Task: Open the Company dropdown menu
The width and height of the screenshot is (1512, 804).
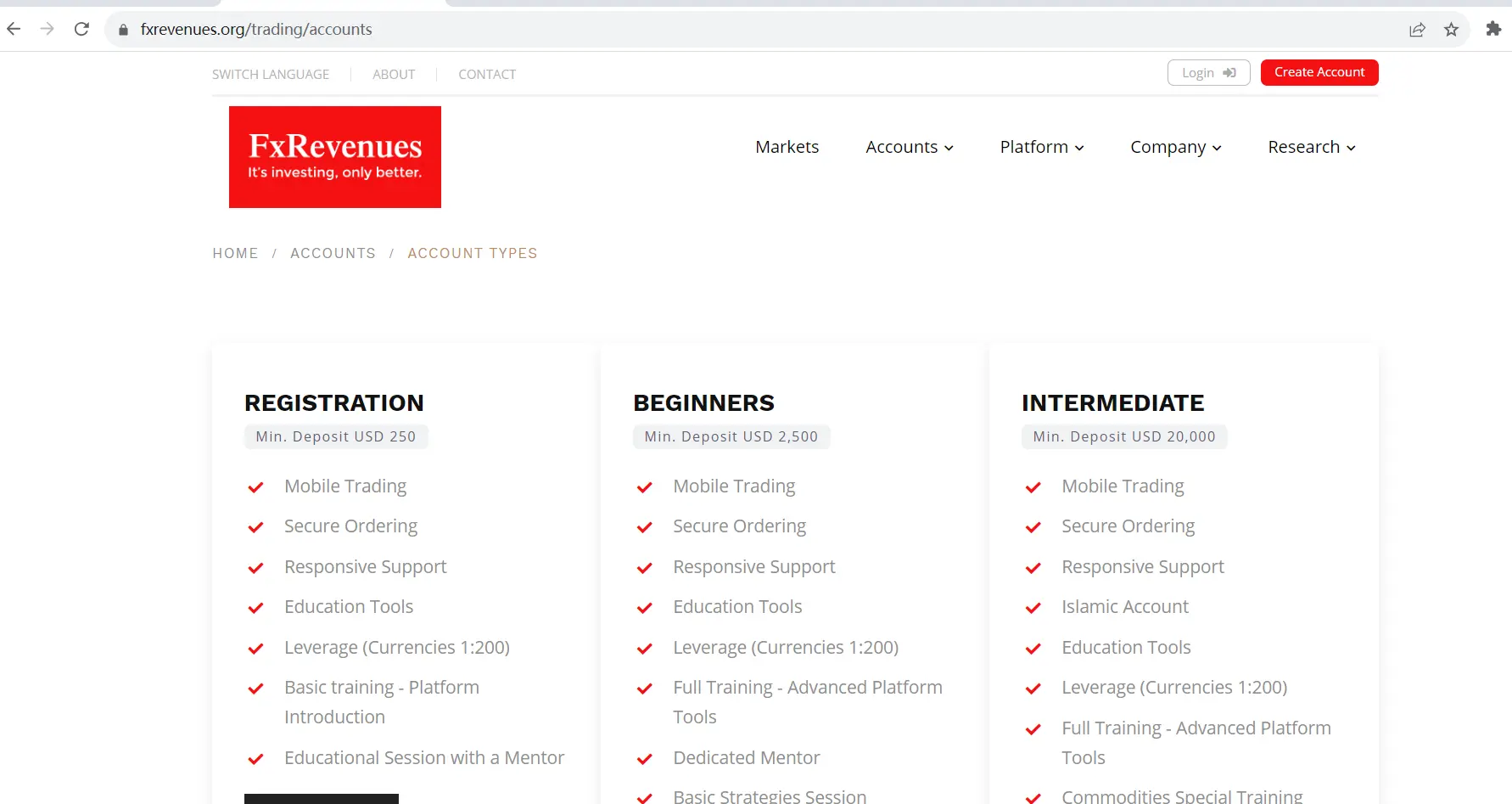Action: point(1175,147)
